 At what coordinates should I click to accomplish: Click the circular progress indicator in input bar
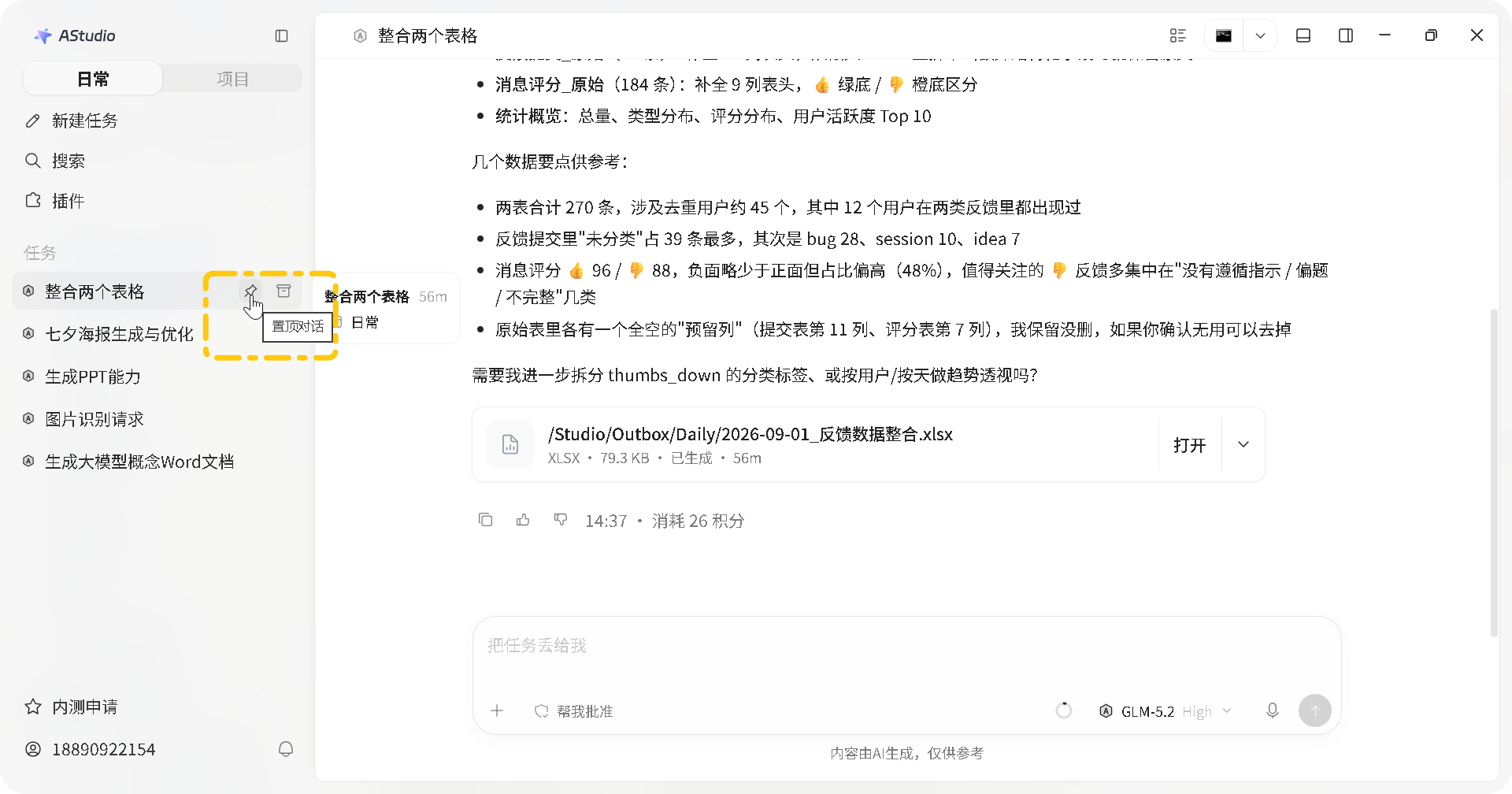tap(1063, 711)
